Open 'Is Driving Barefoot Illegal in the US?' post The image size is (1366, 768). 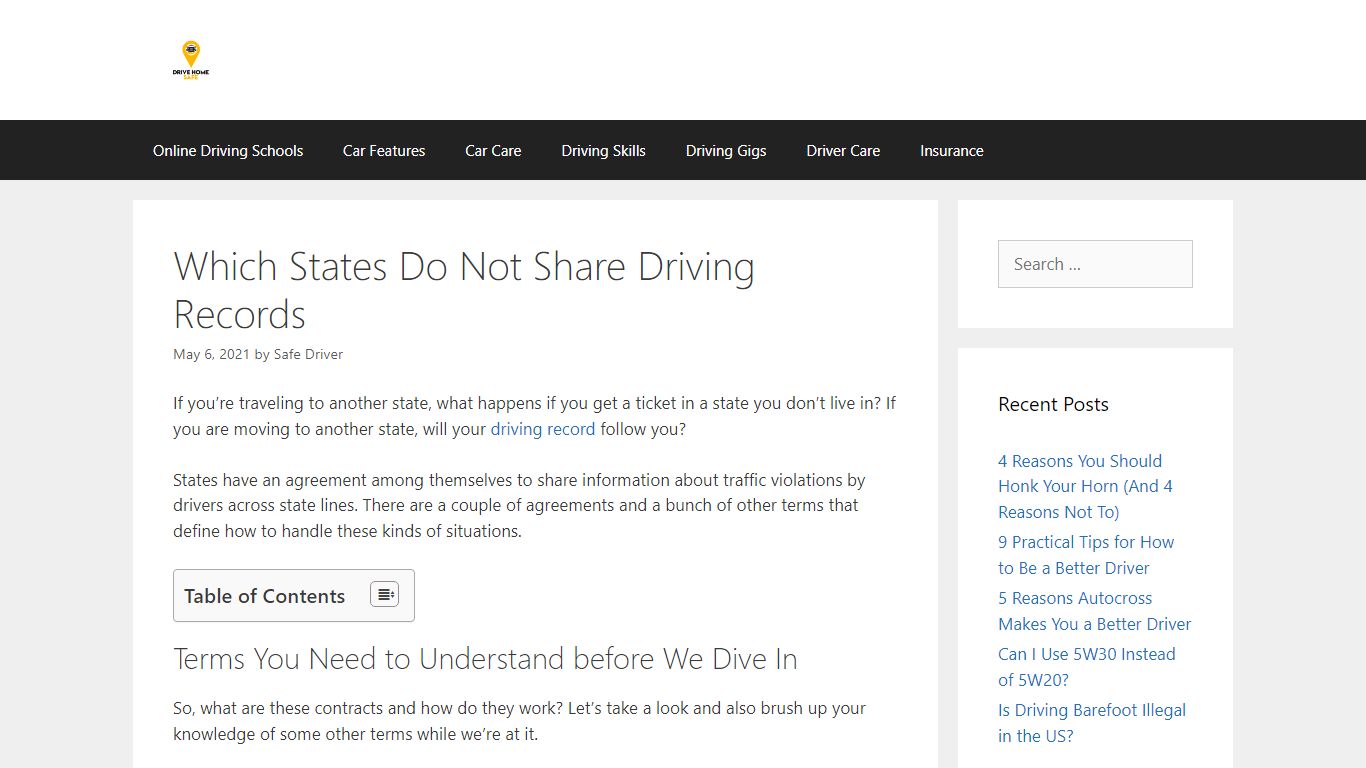1092,723
